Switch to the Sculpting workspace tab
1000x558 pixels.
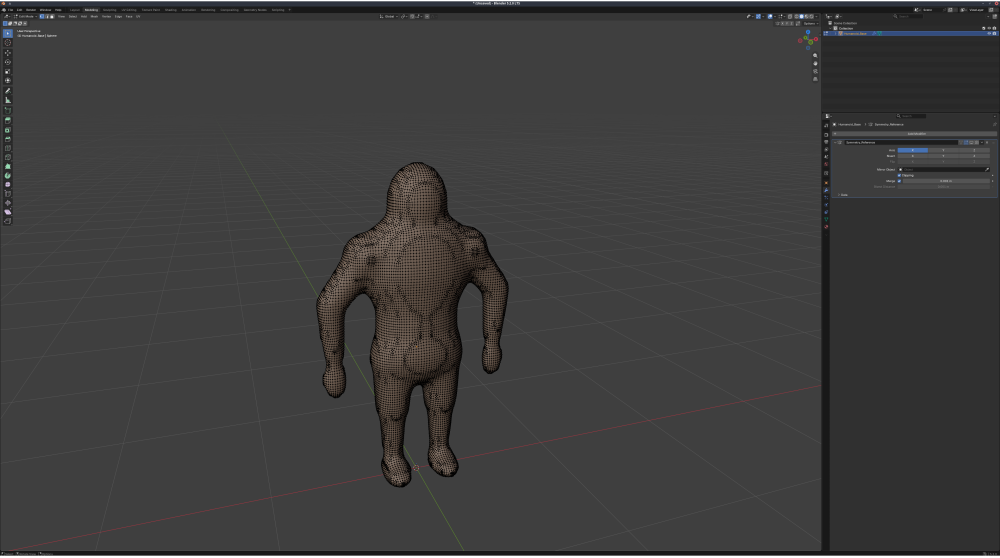click(110, 10)
